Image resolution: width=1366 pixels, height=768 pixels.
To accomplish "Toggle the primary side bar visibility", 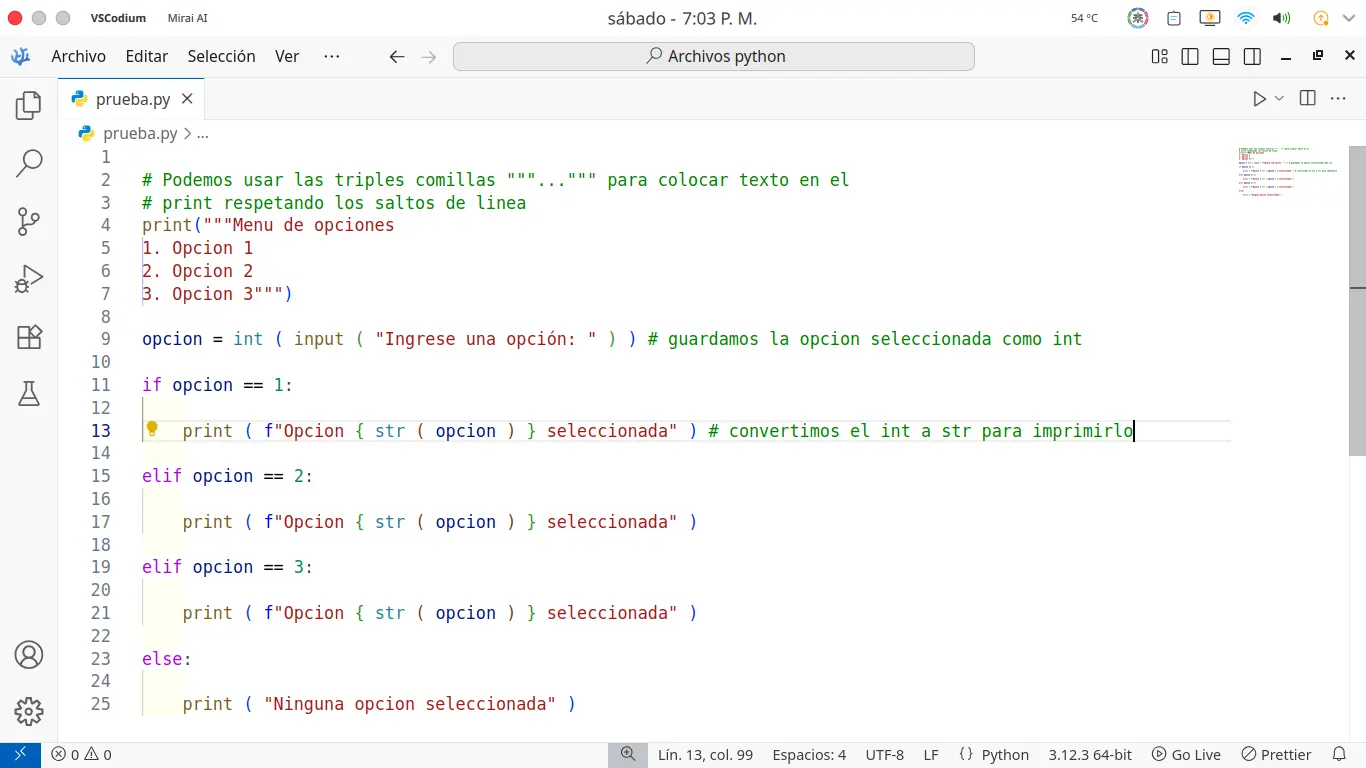I will click(1190, 56).
